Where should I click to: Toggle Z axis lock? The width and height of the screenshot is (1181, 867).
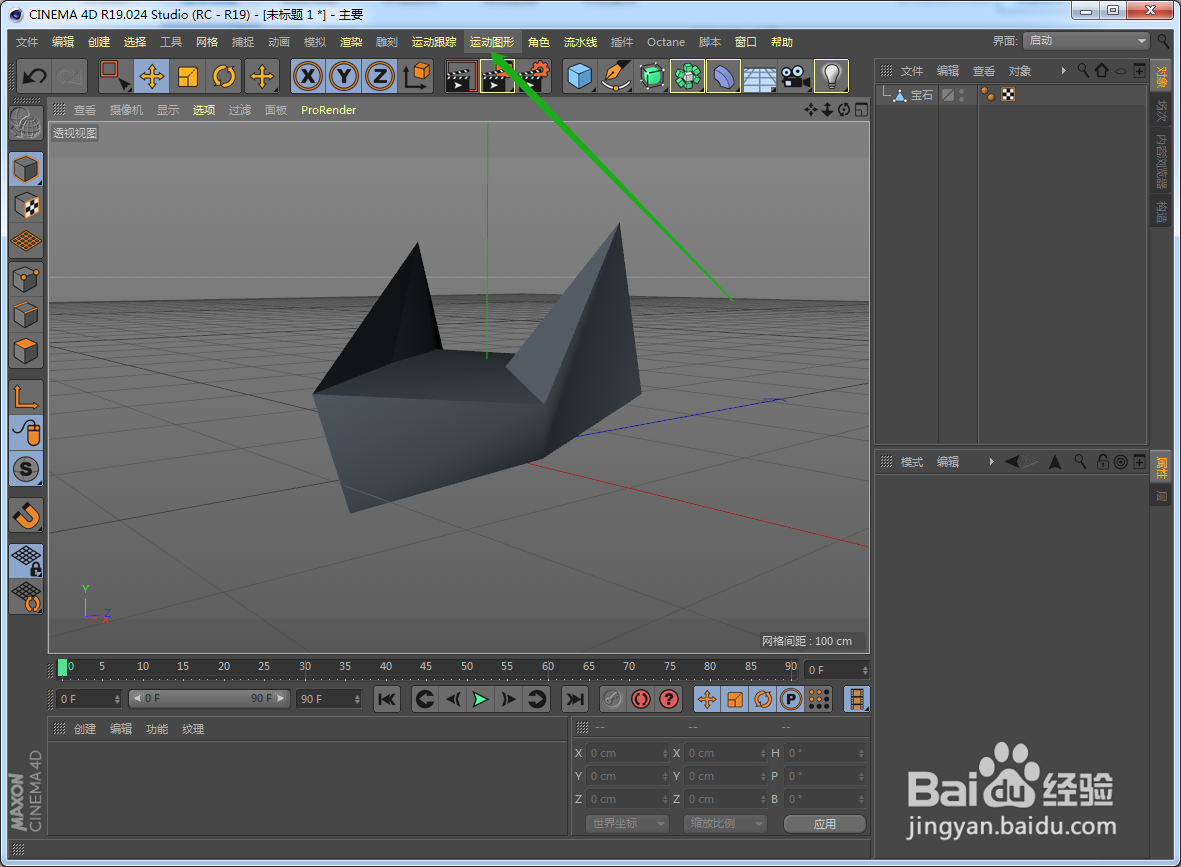pos(380,76)
